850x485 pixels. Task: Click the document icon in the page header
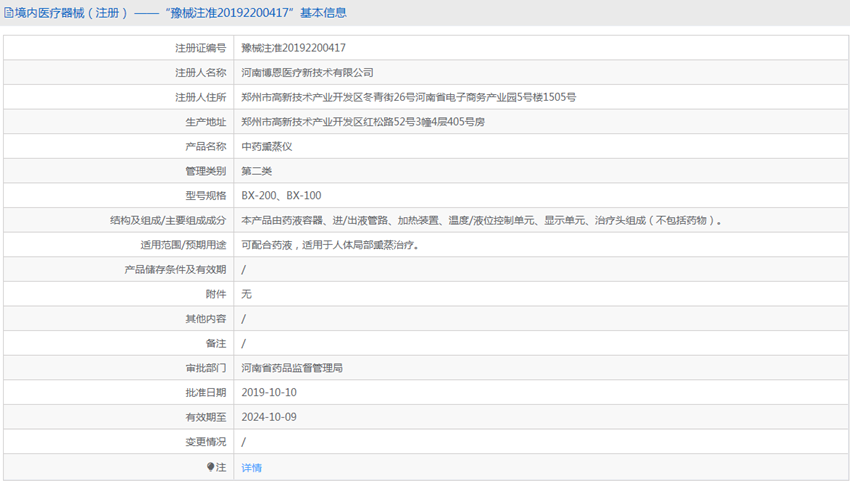(9, 13)
